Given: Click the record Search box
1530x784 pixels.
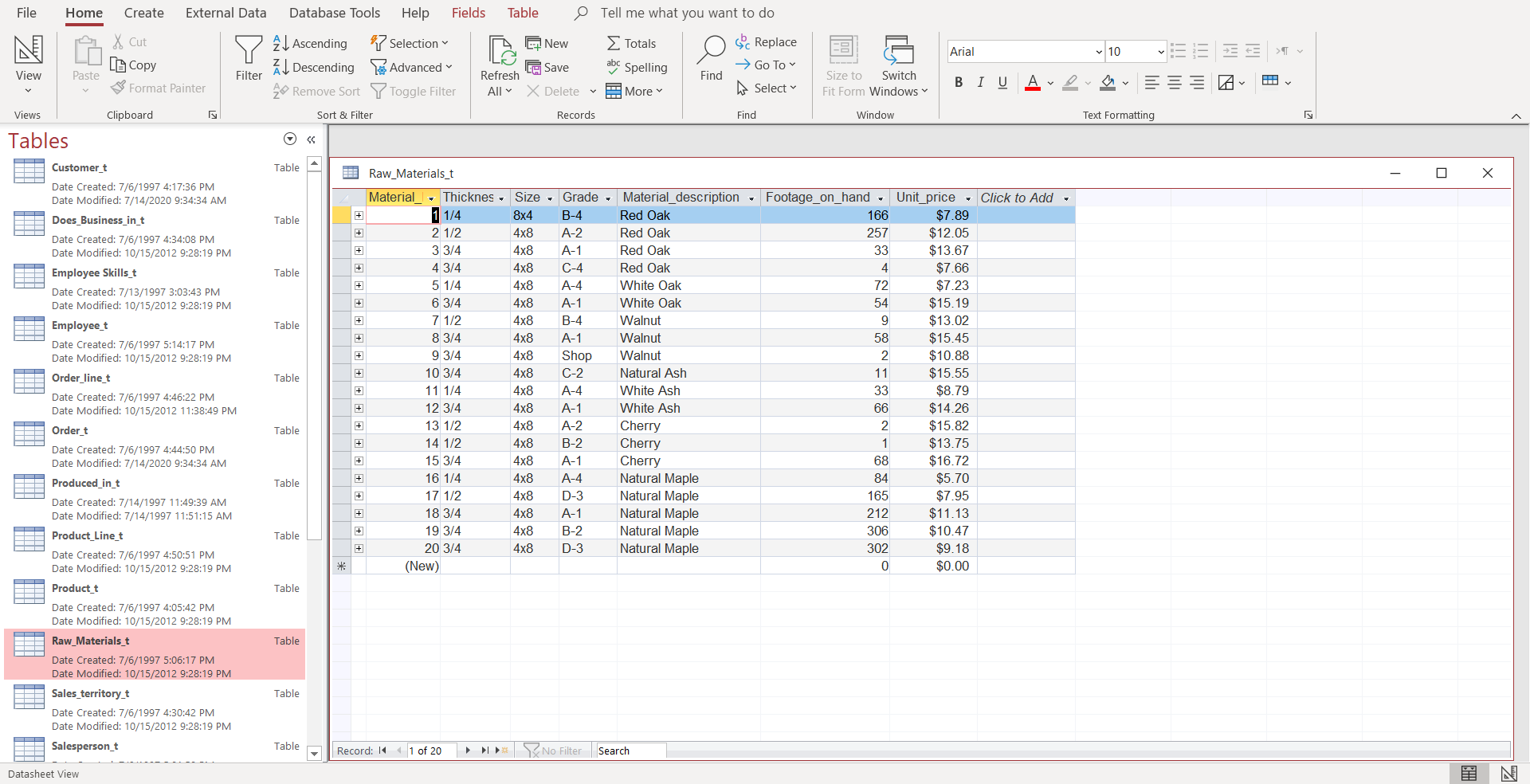Looking at the screenshot, I should click(631, 751).
